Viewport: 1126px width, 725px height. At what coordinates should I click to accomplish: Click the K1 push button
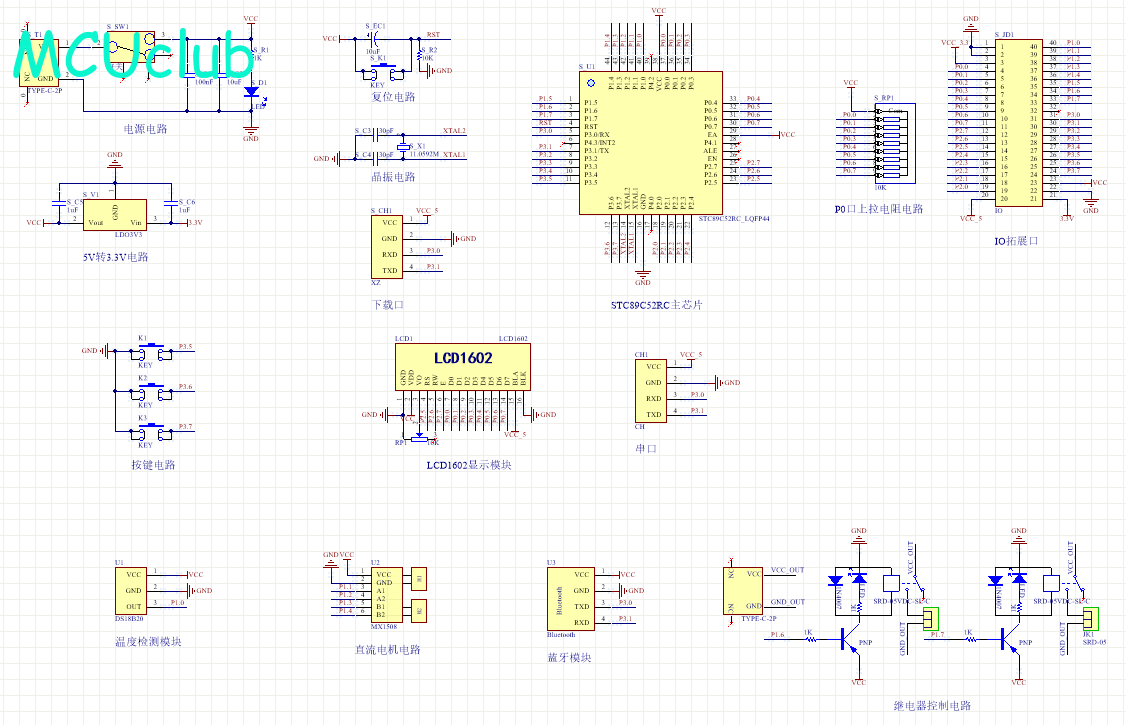point(152,352)
